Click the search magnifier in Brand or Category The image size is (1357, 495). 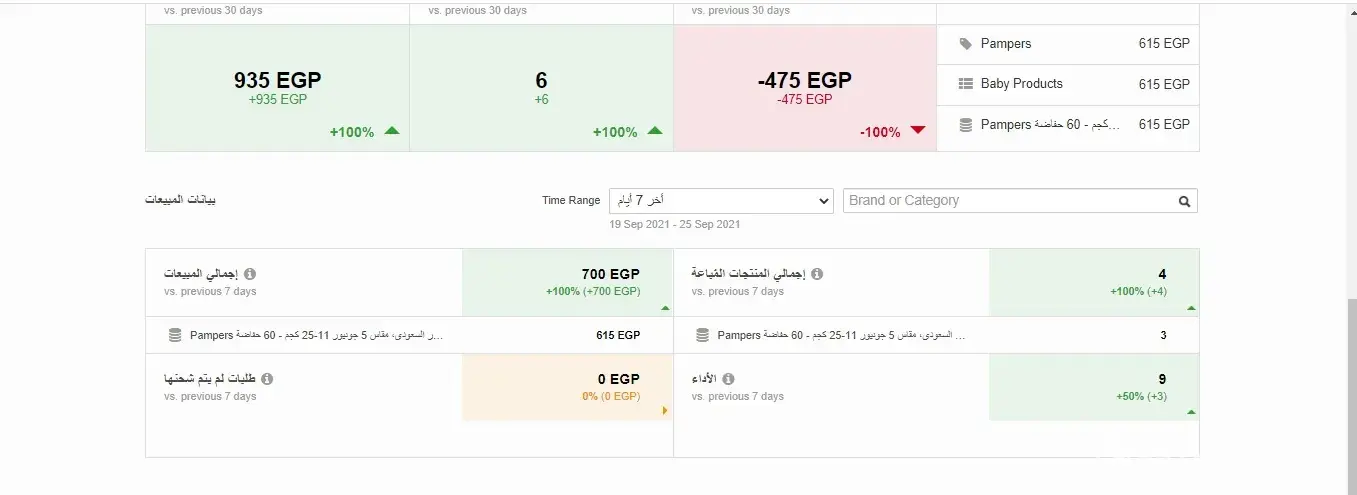point(1184,201)
